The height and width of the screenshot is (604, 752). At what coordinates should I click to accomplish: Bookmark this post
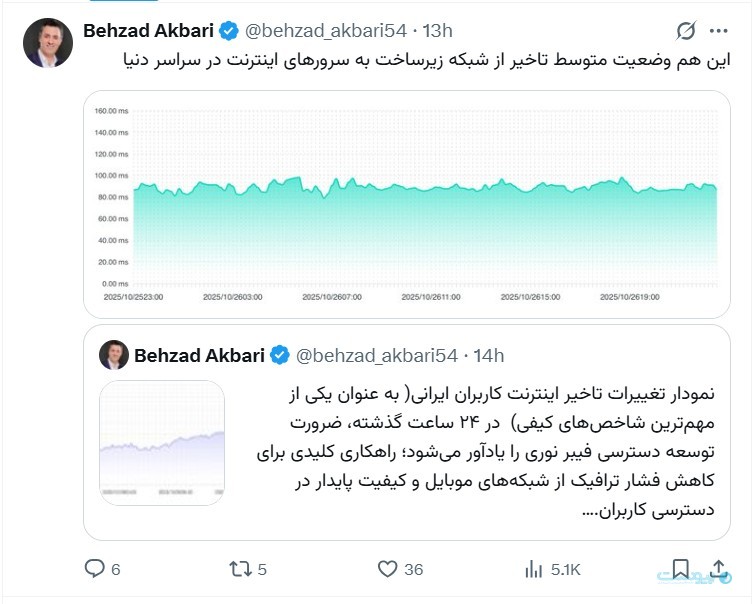[680, 568]
